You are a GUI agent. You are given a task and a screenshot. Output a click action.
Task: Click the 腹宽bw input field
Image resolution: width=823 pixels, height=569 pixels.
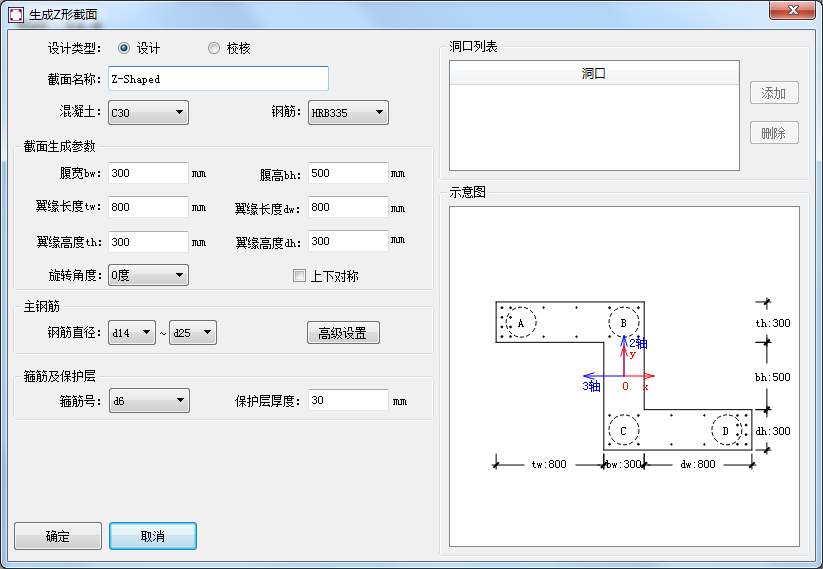tap(148, 173)
